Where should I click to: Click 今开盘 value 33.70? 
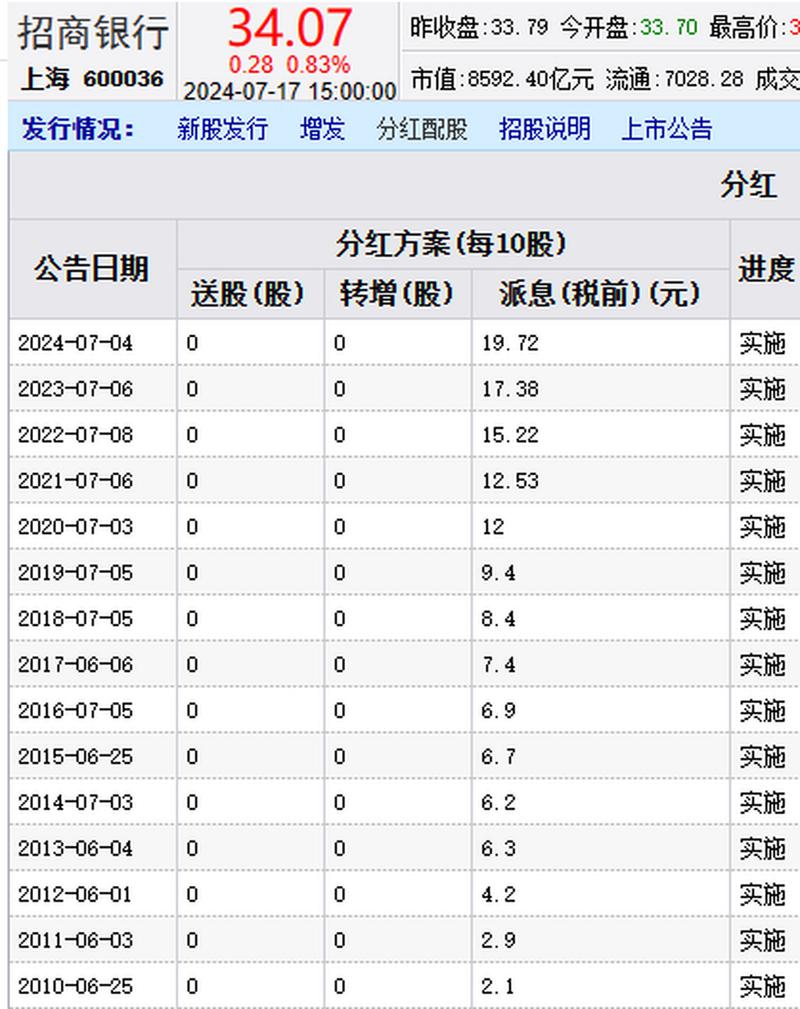tap(669, 27)
